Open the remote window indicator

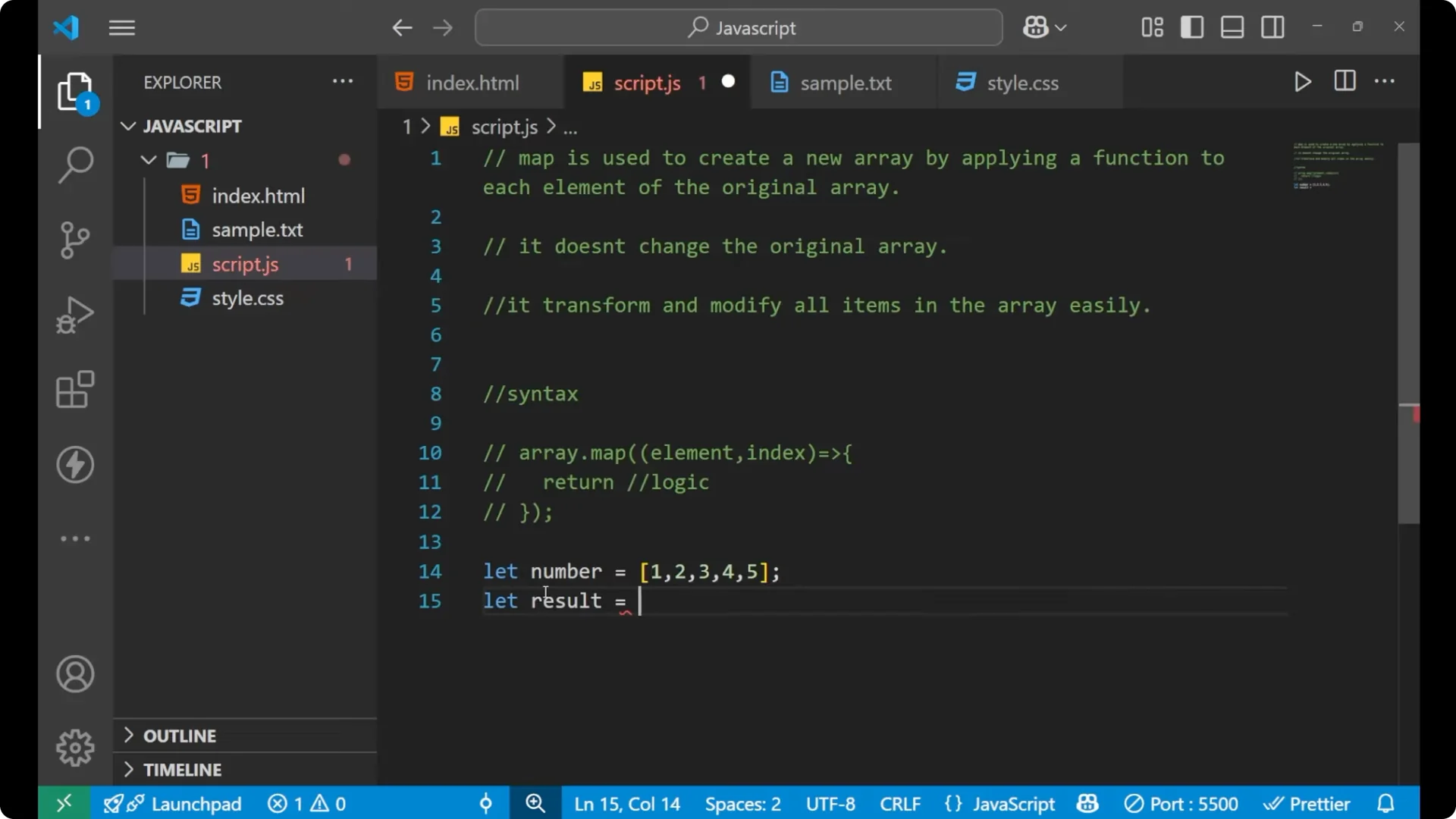[x=63, y=803]
